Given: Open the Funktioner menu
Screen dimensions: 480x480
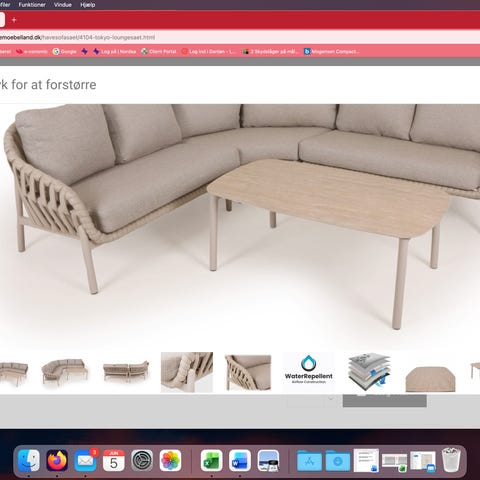Looking at the screenshot, I should click(x=32, y=5).
